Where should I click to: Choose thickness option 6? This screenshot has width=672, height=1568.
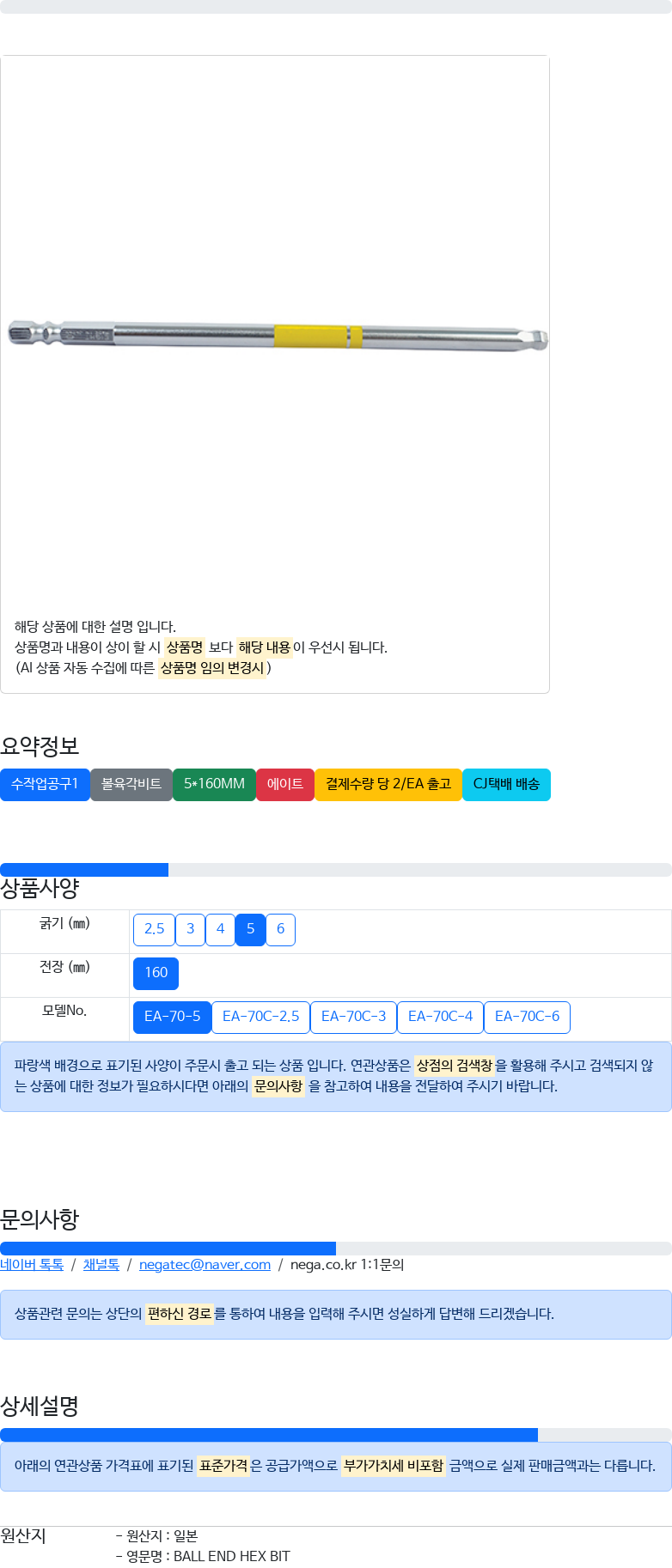(280, 929)
